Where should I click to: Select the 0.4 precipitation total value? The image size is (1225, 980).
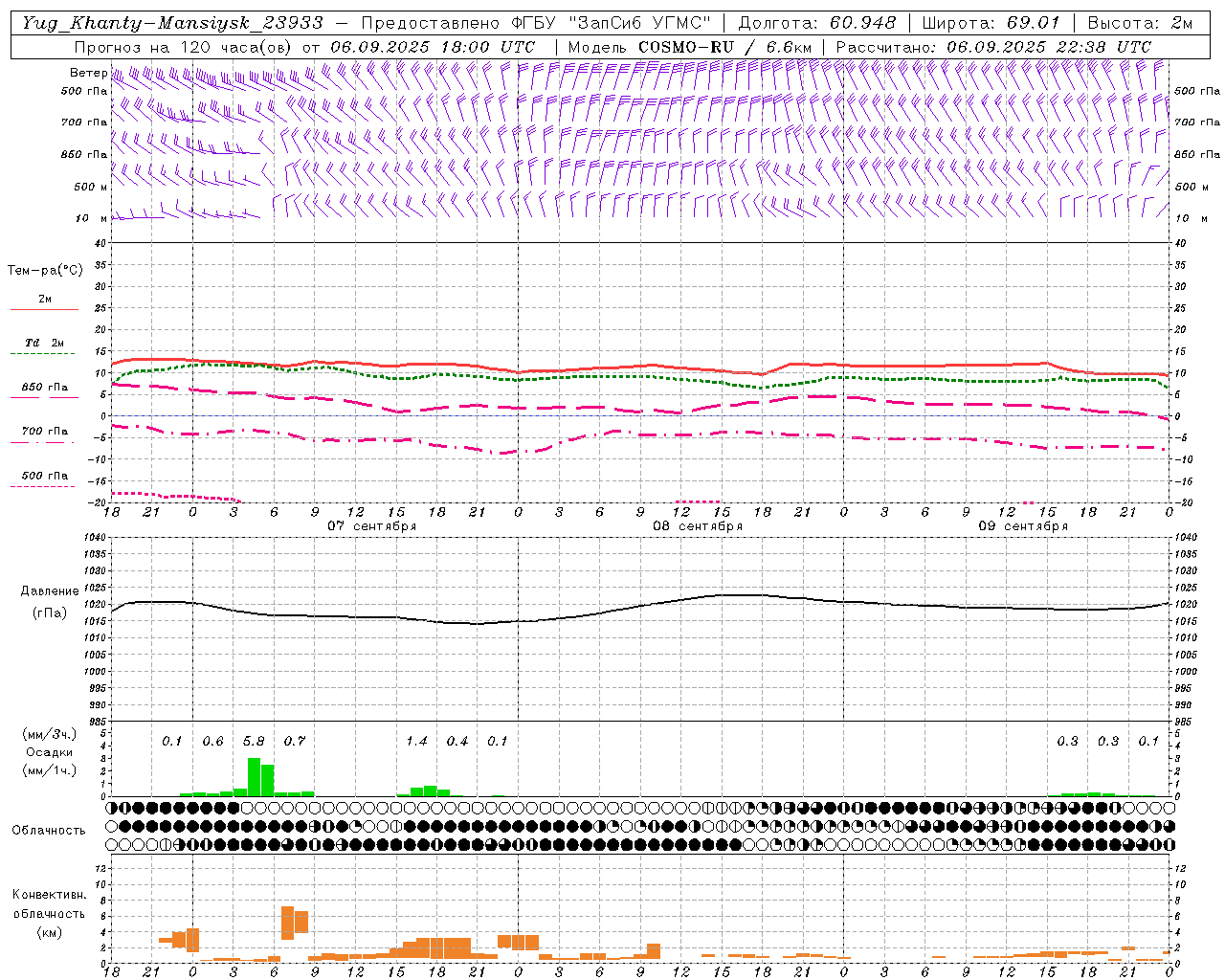pyautogui.click(x=457, y=742)
